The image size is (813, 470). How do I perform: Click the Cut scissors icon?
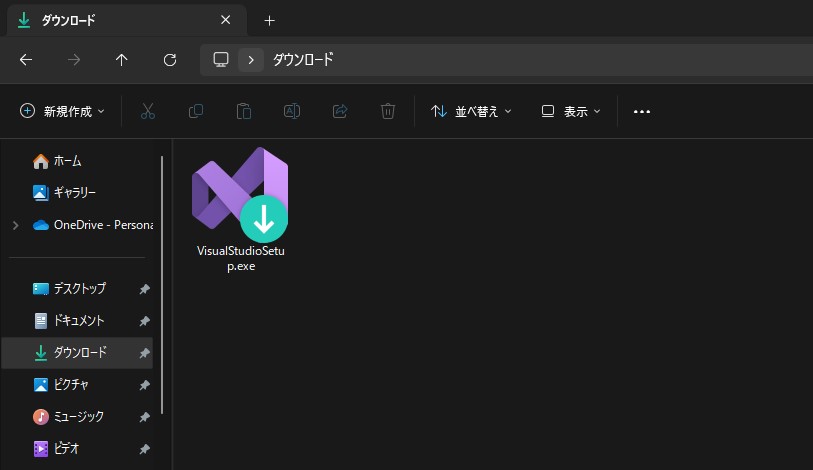coord(148,111)
